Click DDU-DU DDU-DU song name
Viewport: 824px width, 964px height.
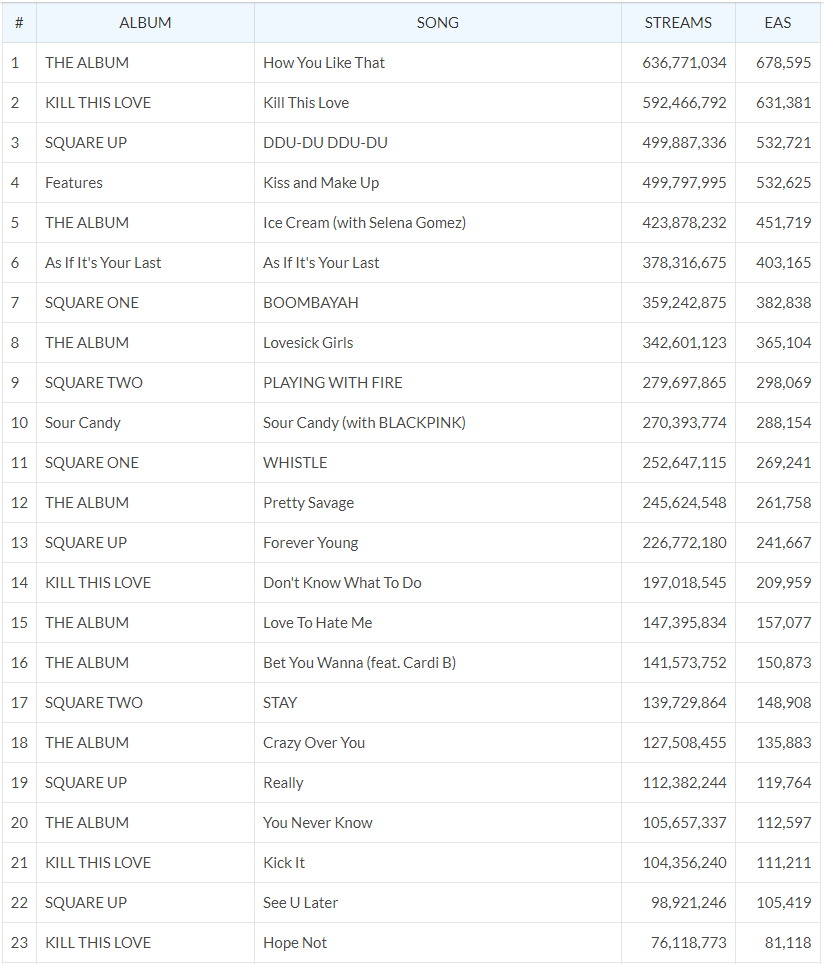click(x=325, y=142)
